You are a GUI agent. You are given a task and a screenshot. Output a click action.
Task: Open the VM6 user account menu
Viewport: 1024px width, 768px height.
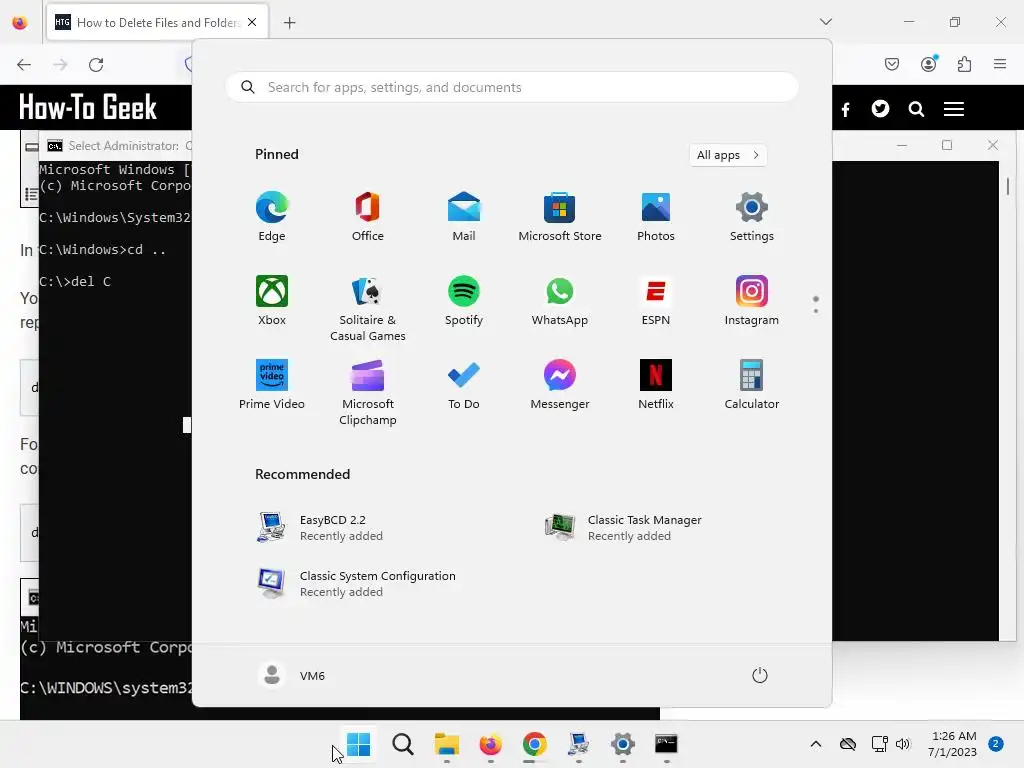click(291, 675)
